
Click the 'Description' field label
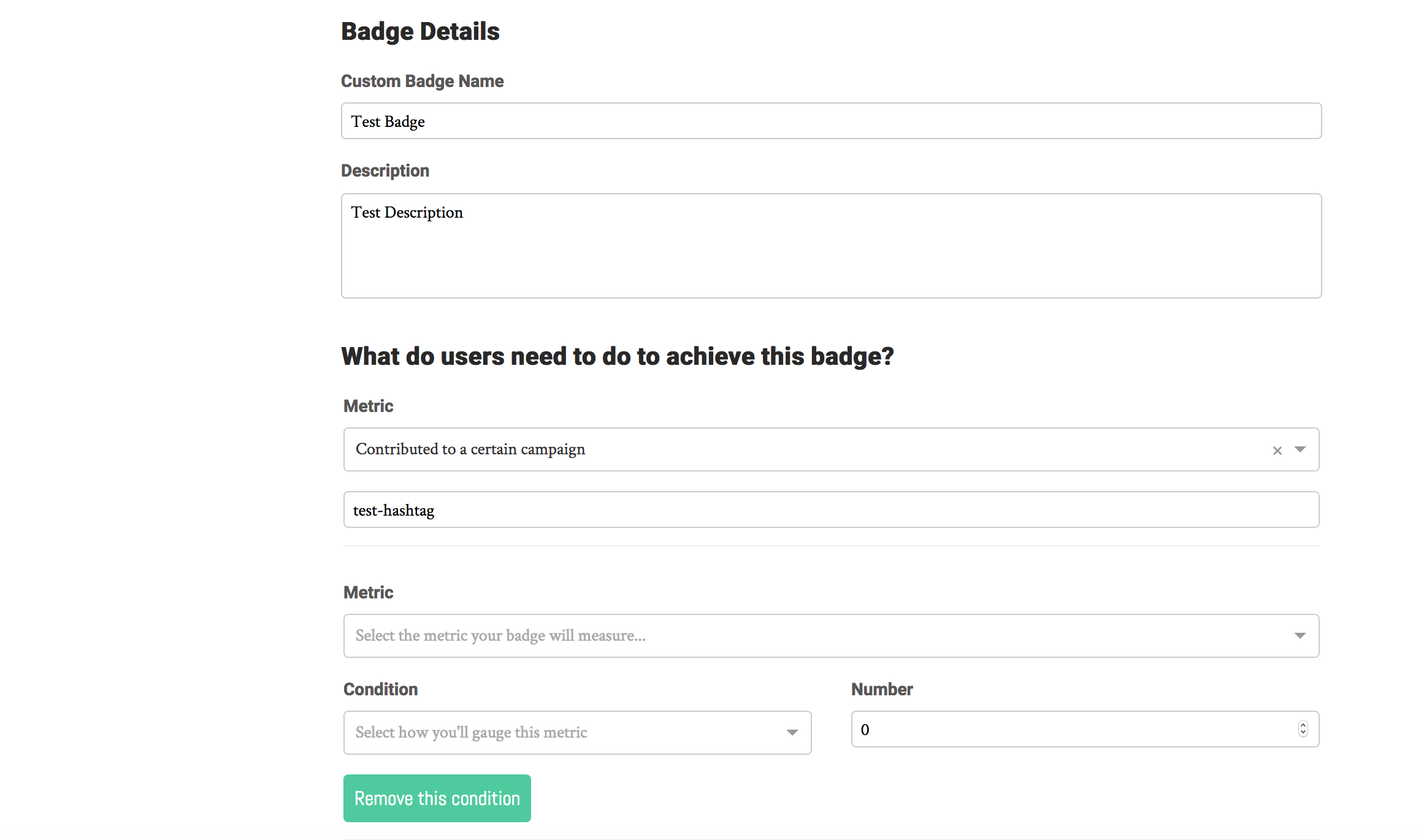pos(385,170)
